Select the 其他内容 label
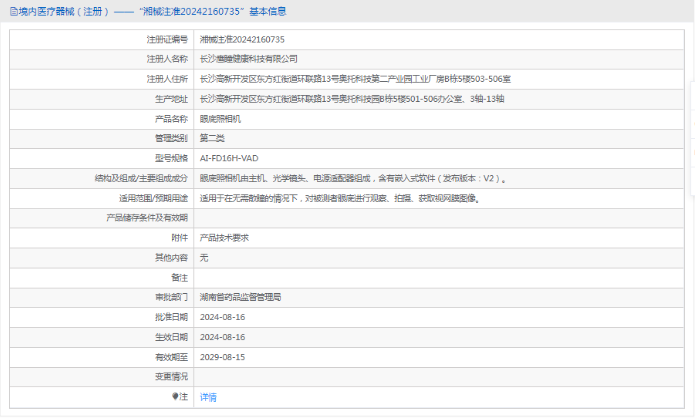The height and width of the screenshot is (419, 698). click(x=171, y=258)
